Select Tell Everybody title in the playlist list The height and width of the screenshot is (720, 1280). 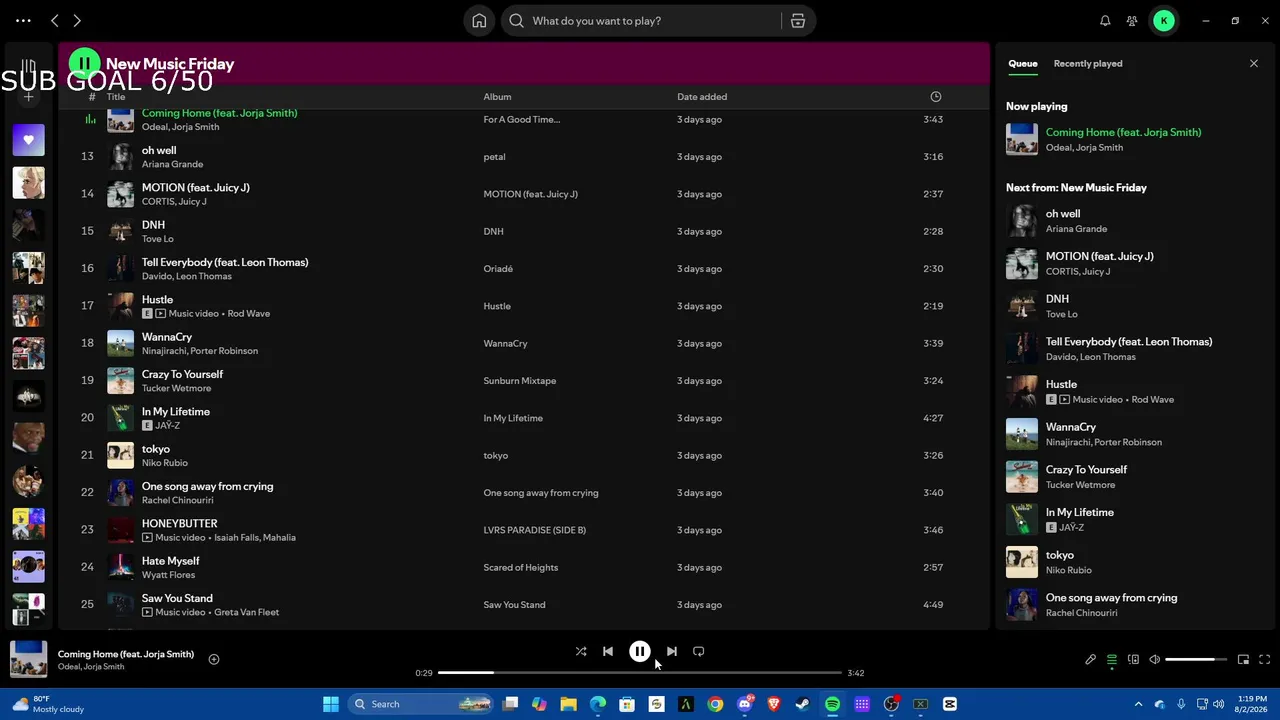tap(225, 262)
